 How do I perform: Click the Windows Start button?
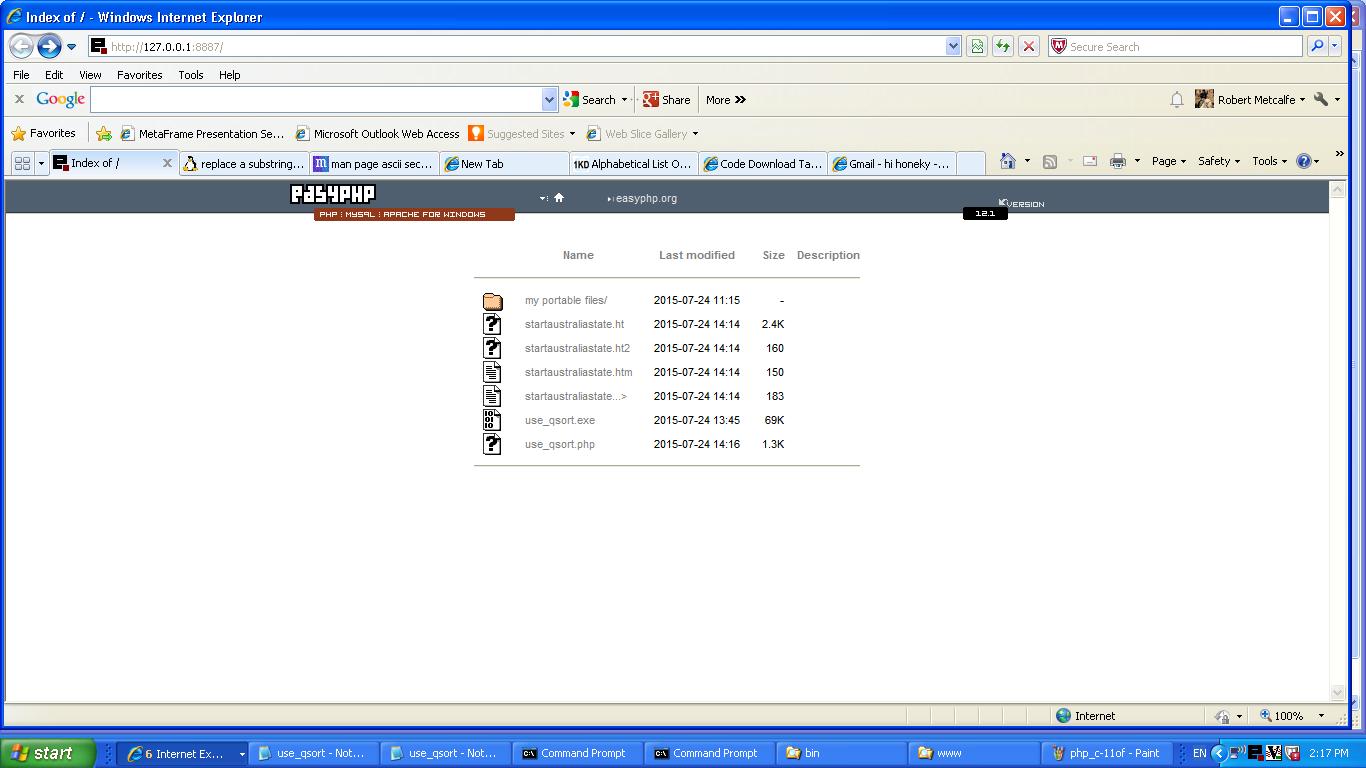click(x=47, y=753)
